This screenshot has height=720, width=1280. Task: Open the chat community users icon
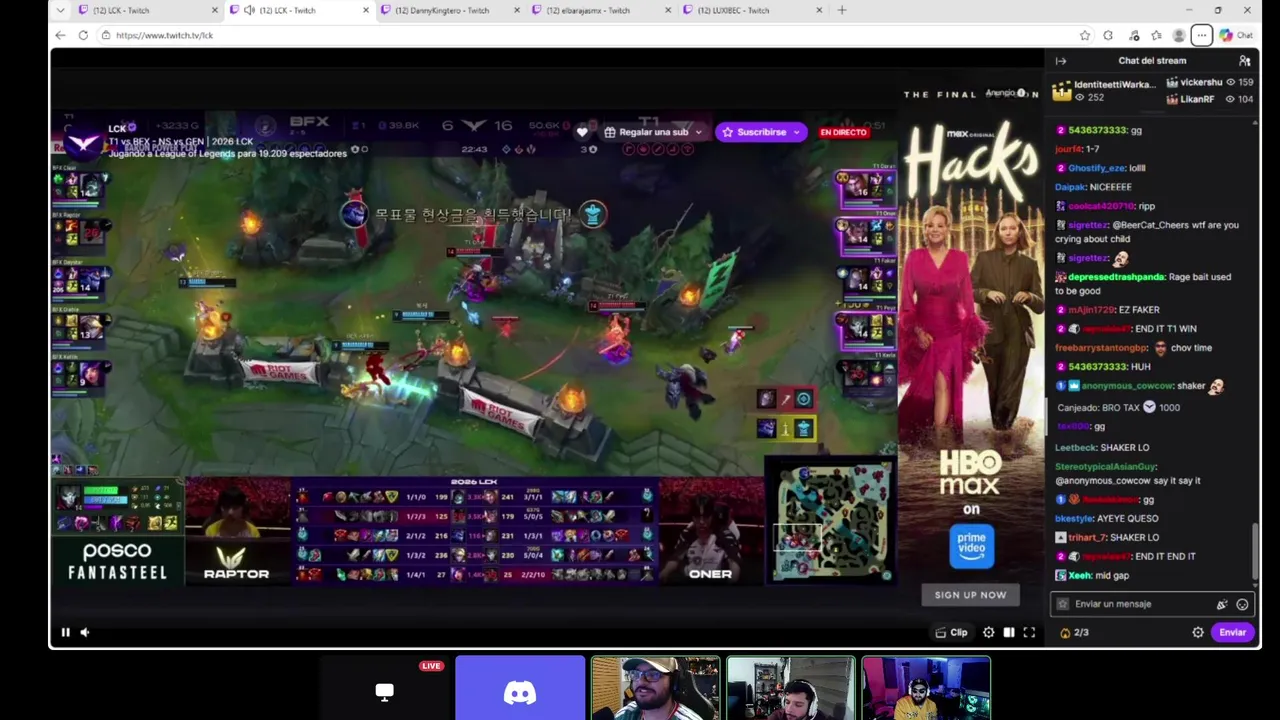pyautogui.click(x=1245, y=61)
